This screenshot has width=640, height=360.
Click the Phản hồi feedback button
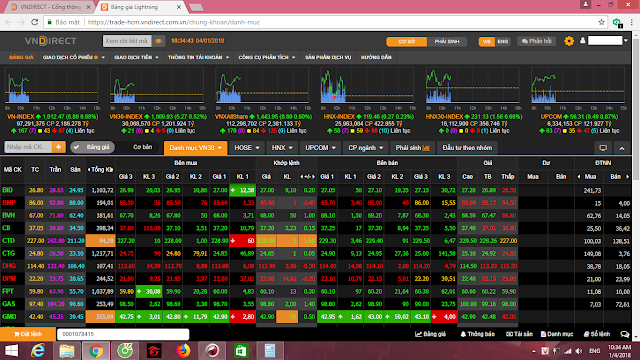coord(536,41)
